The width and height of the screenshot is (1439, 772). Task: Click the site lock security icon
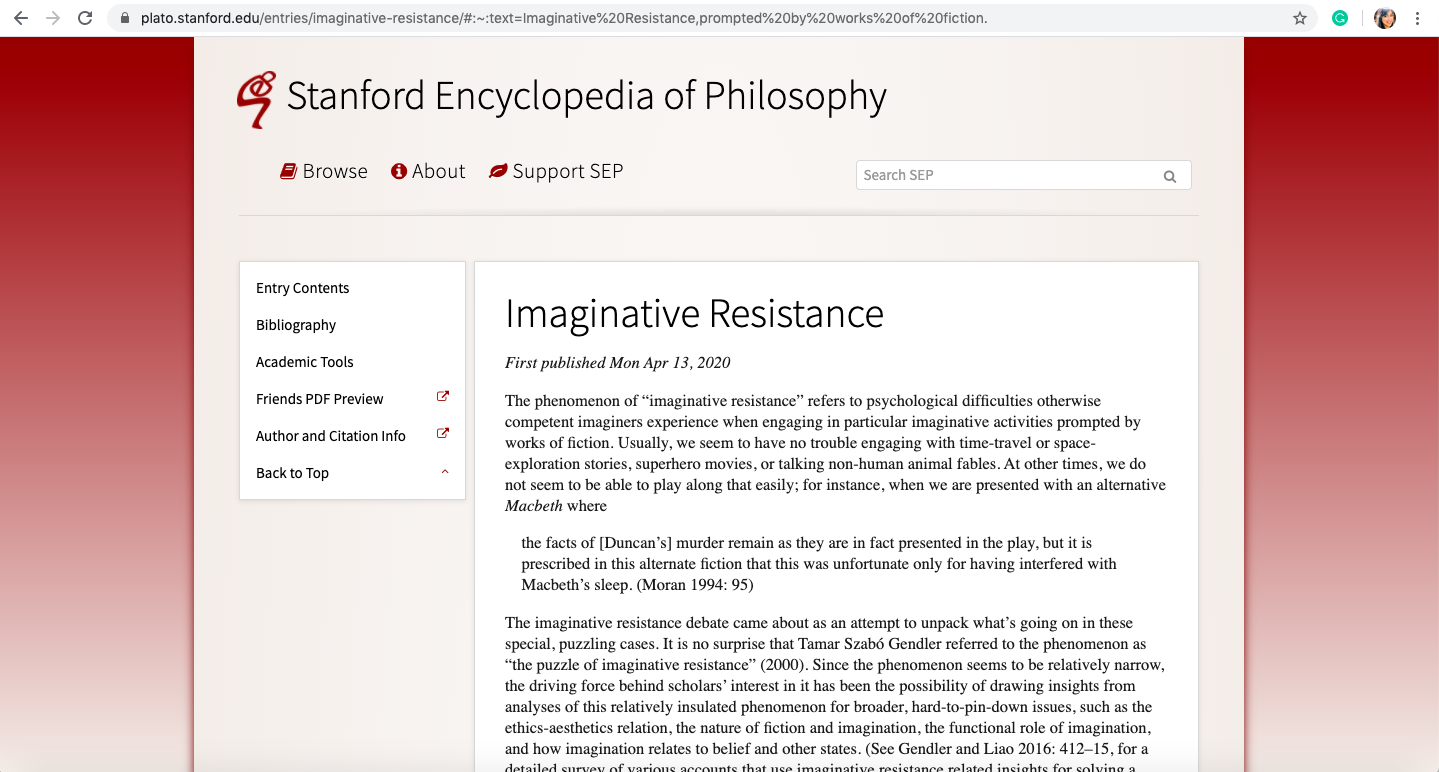click(x=125, y=18)
